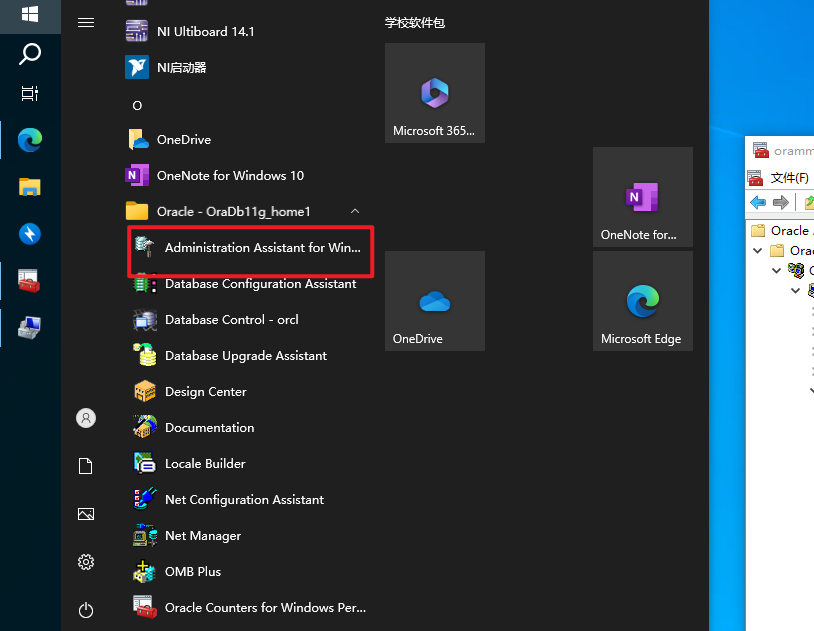Click the letter O section header

click(137, 105)
